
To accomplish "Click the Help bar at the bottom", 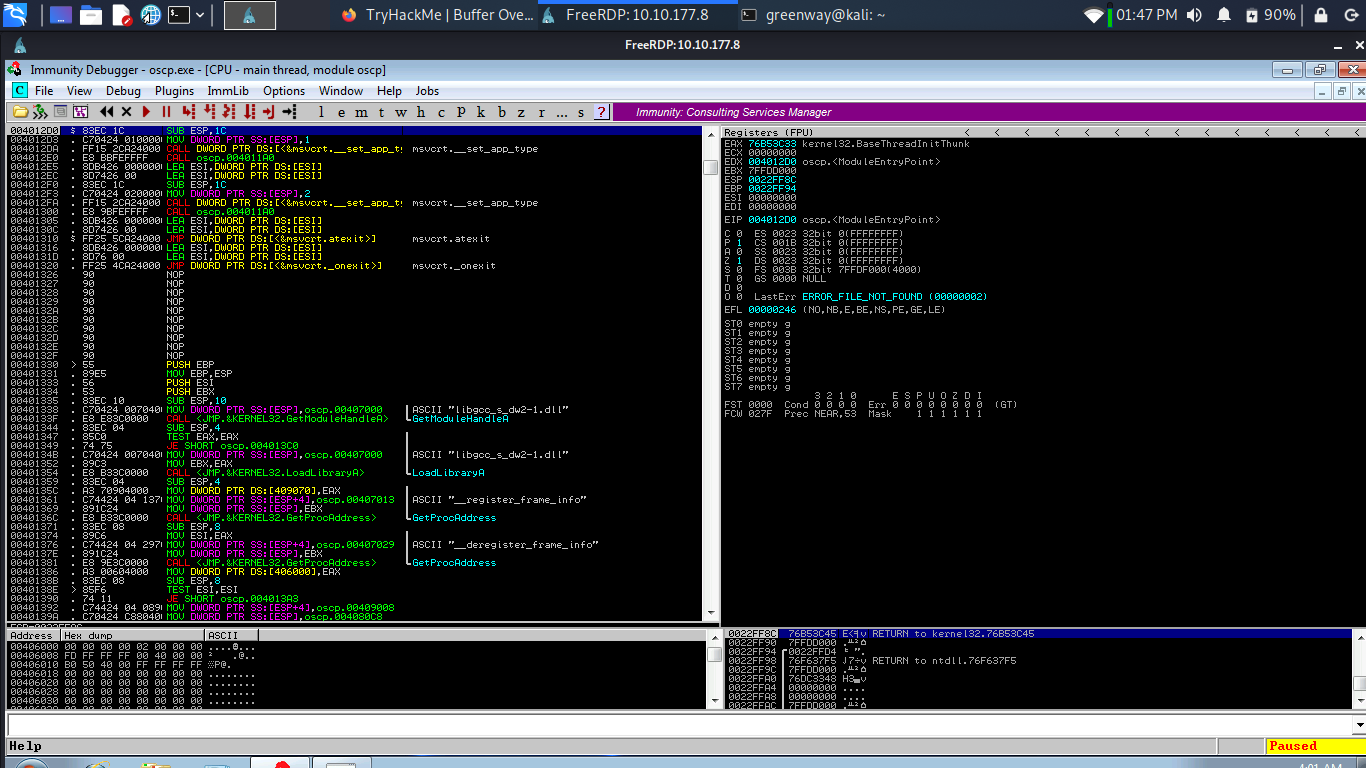I will [100, 746].
